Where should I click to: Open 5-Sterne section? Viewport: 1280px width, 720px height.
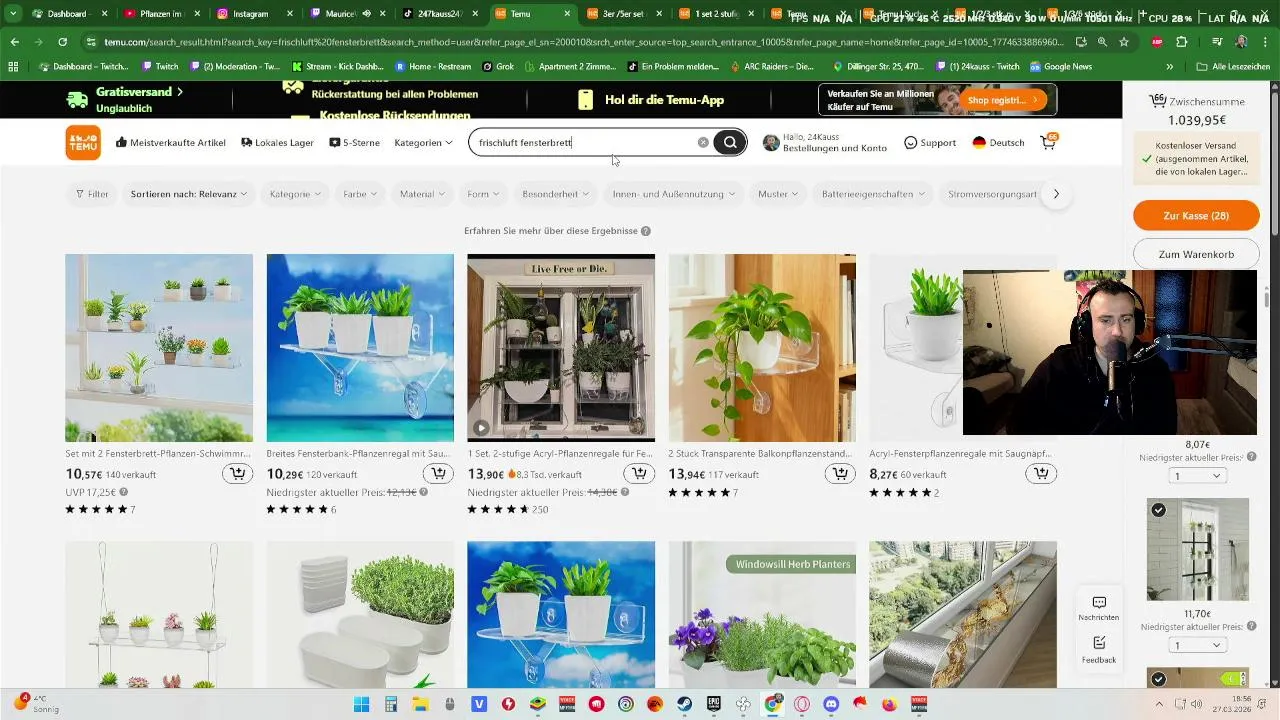pyautogui.click(x=354, y=142)
